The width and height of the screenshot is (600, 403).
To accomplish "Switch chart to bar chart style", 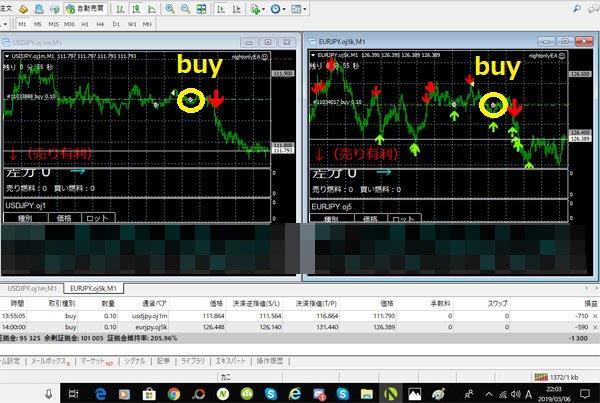I will pos(120,9).
